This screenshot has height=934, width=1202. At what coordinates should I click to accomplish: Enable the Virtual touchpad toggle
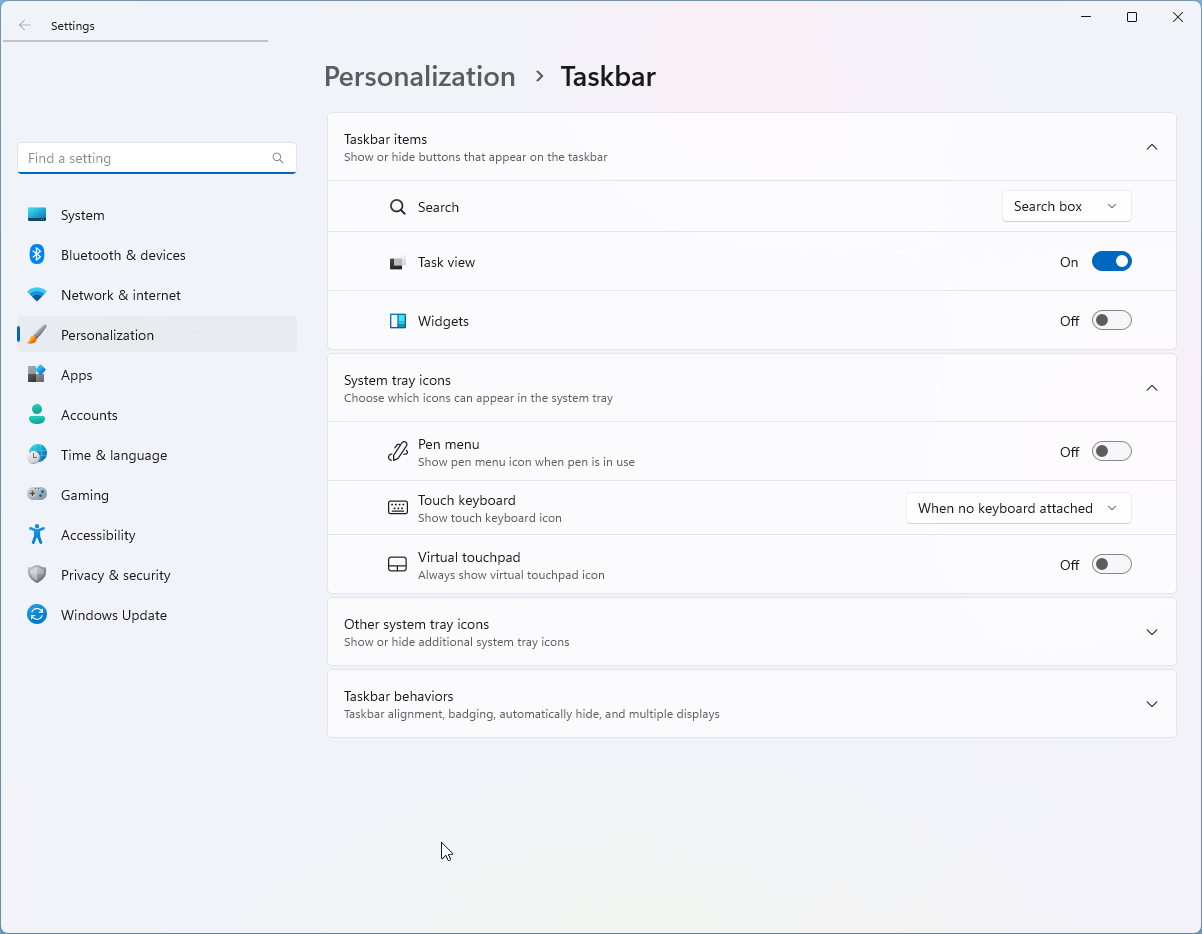point(1111,565)
